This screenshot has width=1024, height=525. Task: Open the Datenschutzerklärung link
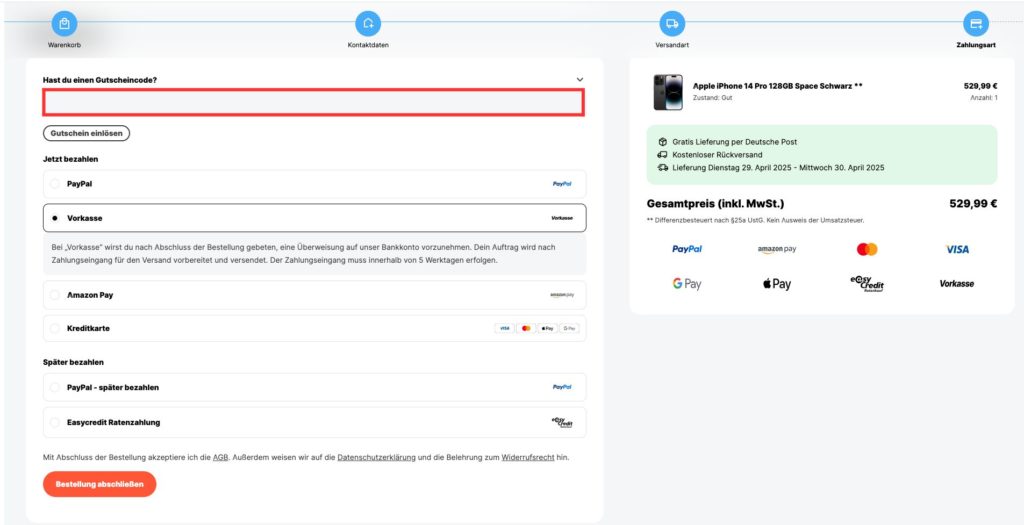376,458
